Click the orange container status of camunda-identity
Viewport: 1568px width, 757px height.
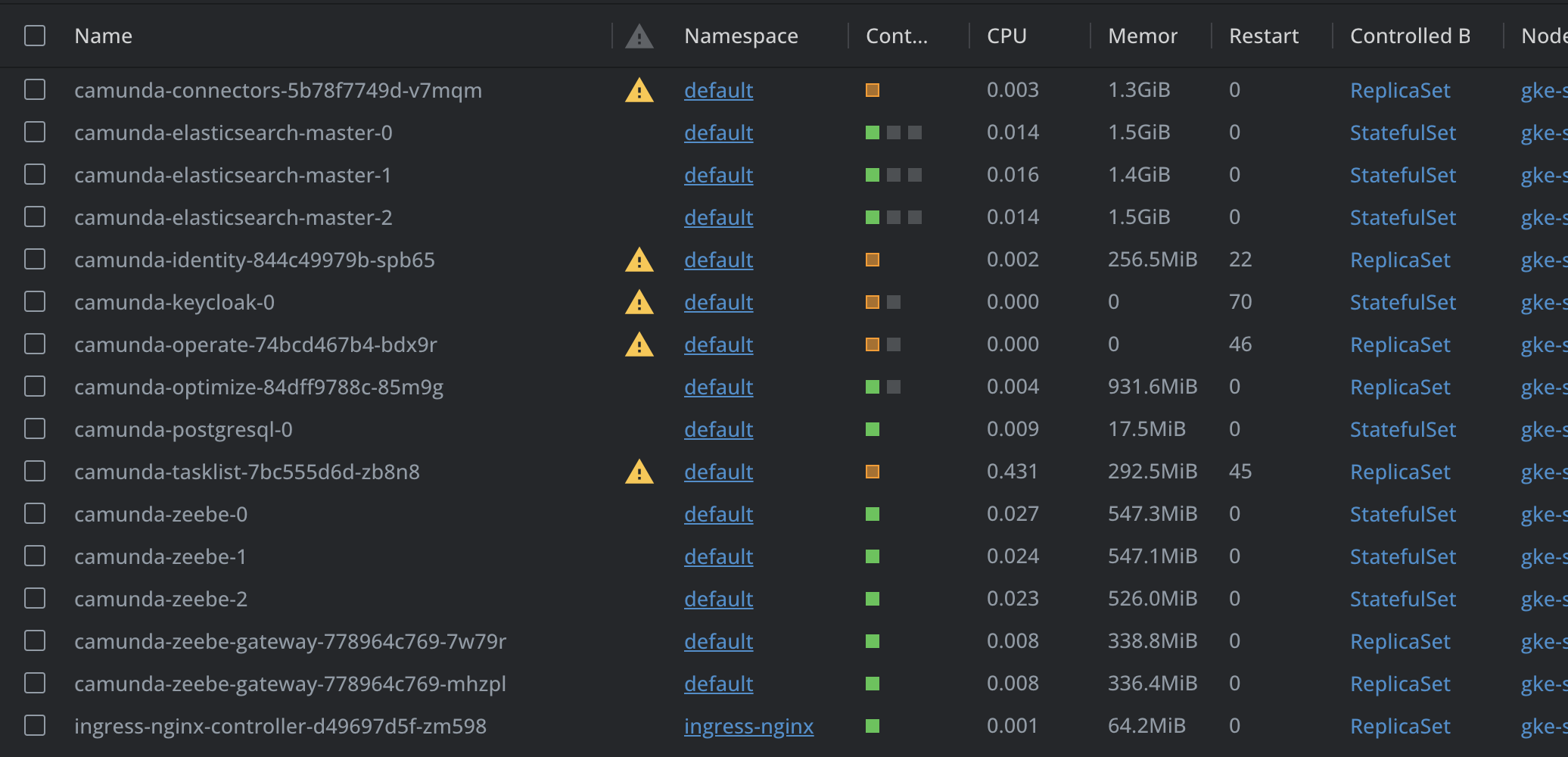pyautogui.click(x=873, y=260)
